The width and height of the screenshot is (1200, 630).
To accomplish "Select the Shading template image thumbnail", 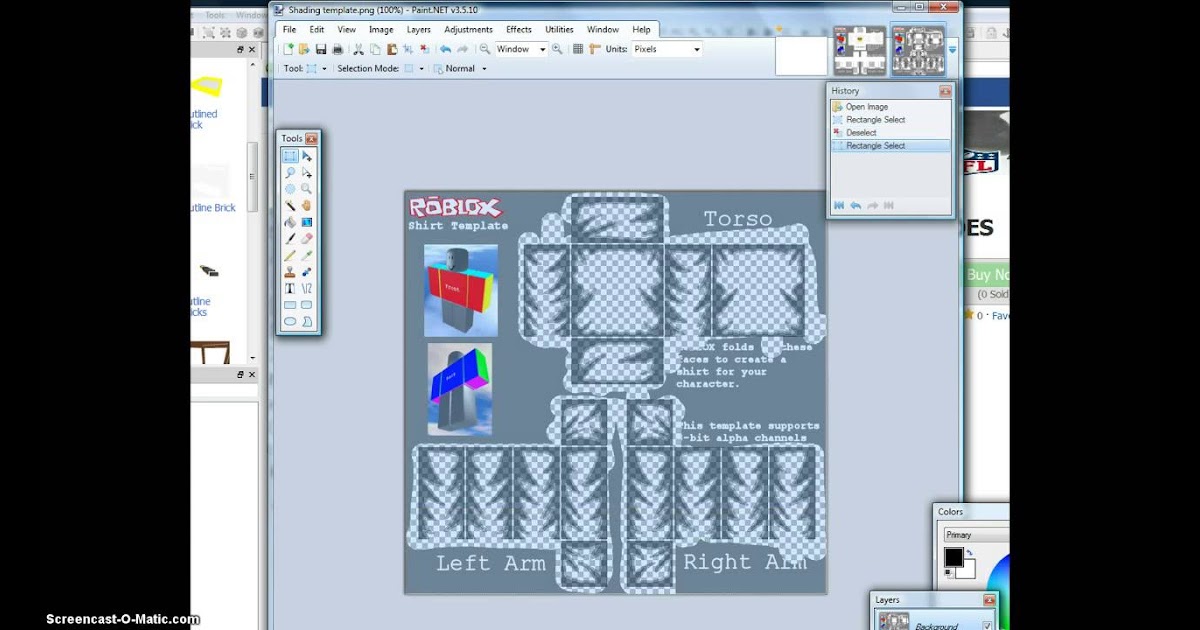I will point(918,51).
